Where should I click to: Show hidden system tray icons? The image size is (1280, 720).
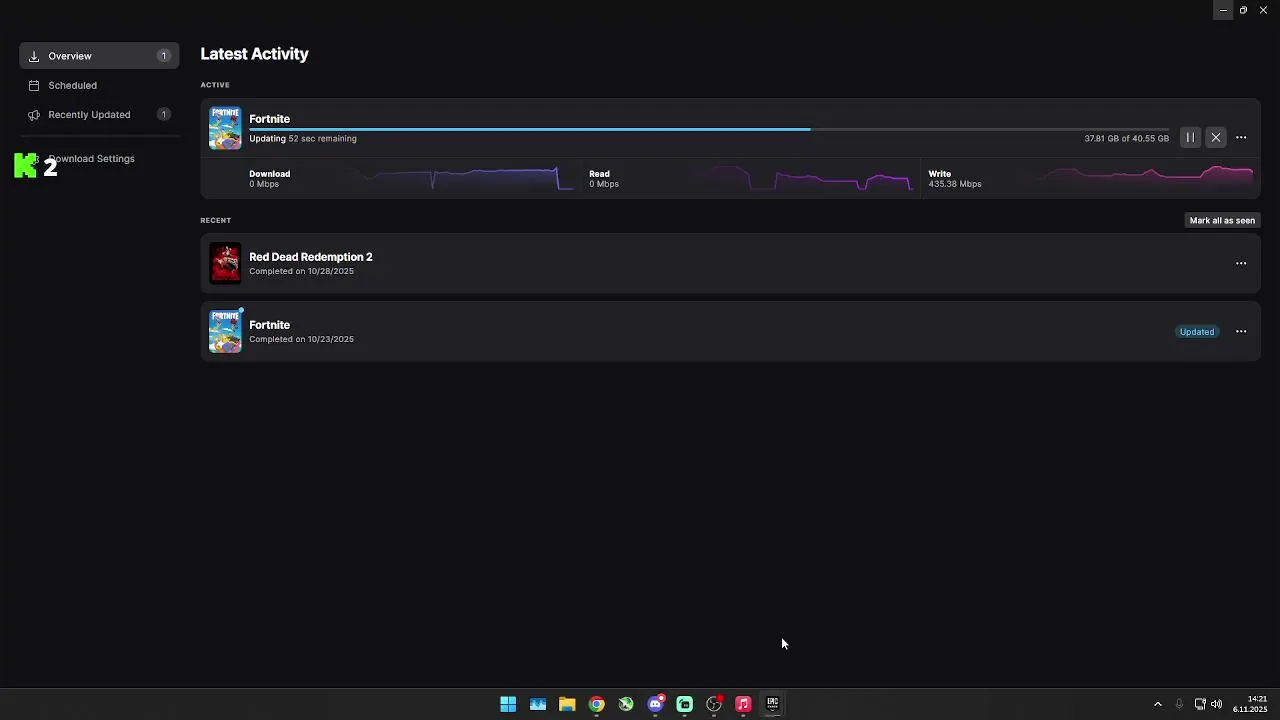1158,704
